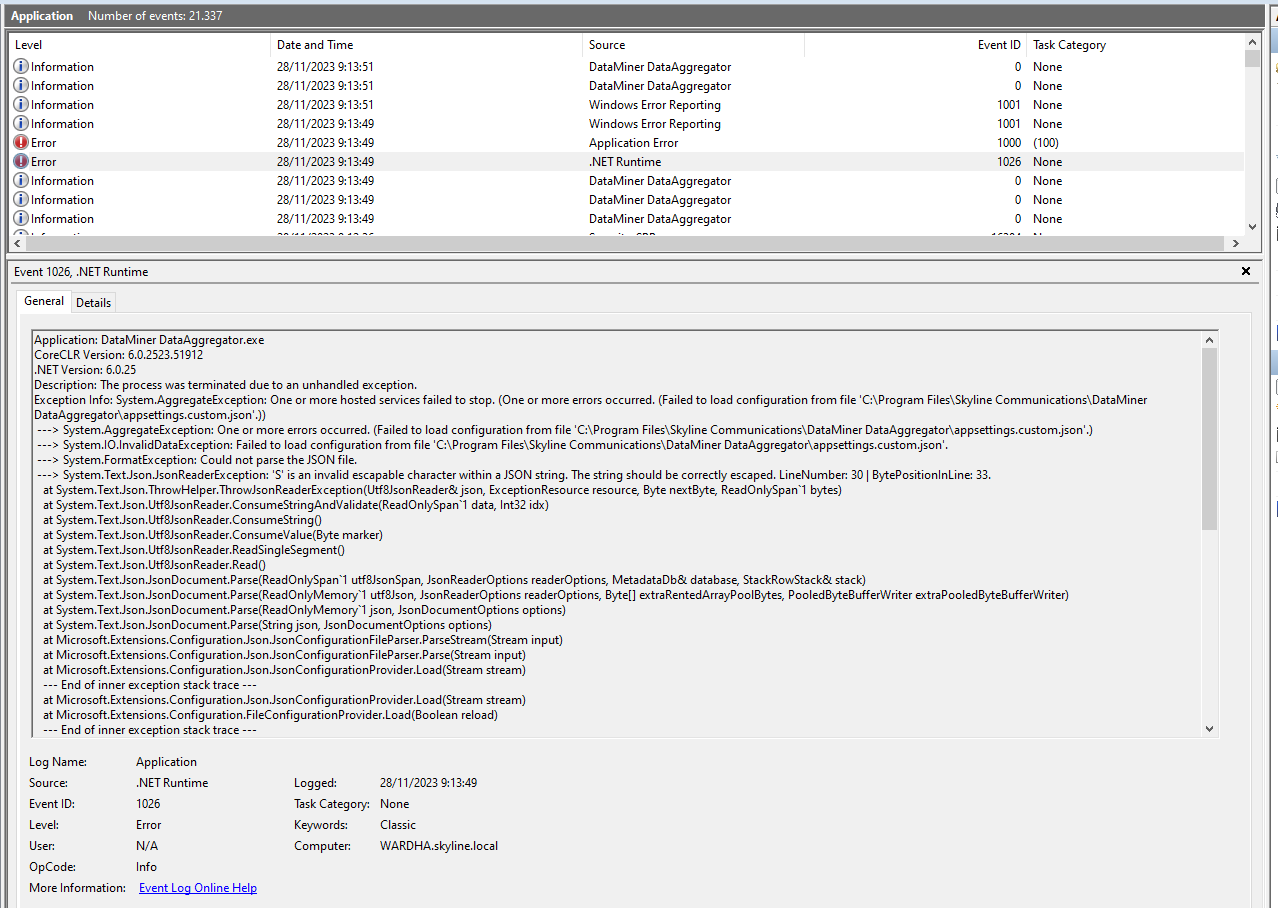Click the 'Utf8JsonReader.ConsumeString()' stack trace line

pyautogui.click(x=182, y=520)
